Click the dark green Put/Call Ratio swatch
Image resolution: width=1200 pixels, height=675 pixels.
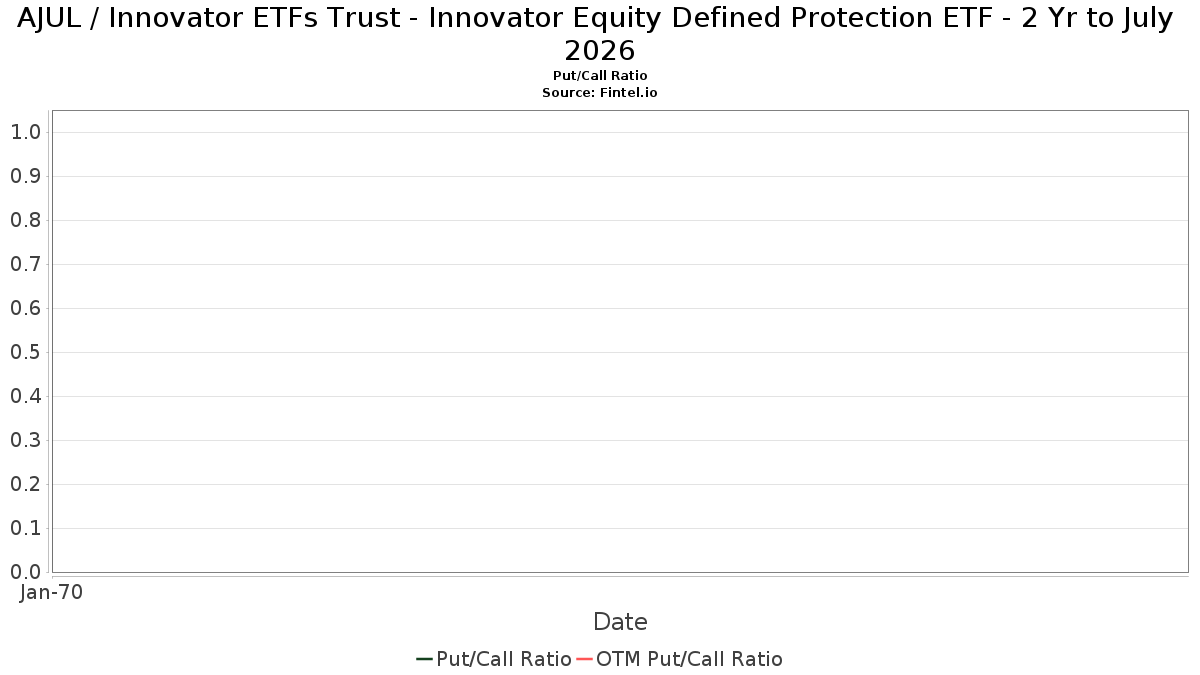tap(424, 659)
